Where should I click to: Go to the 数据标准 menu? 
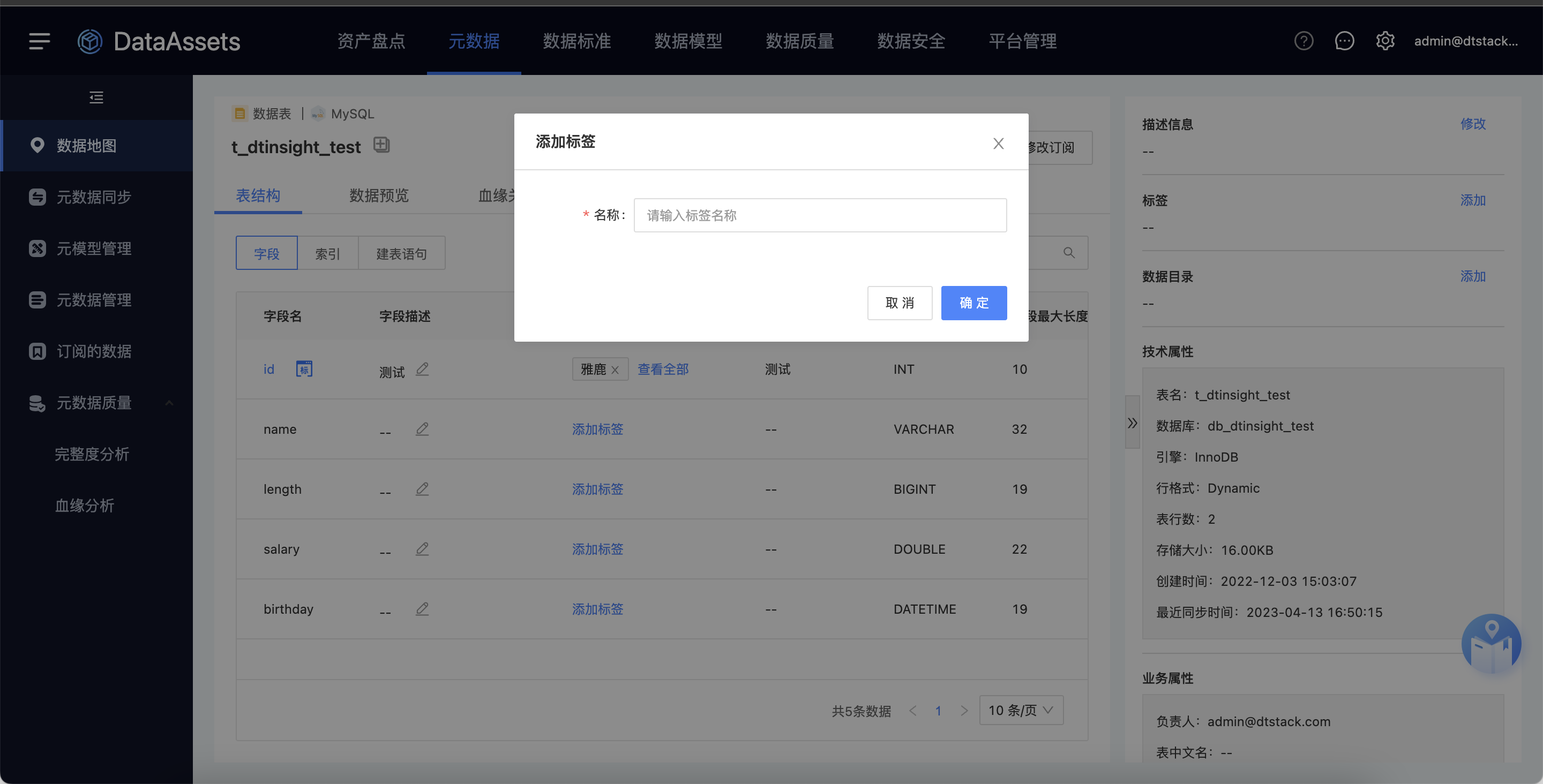(x=577, y=41)
